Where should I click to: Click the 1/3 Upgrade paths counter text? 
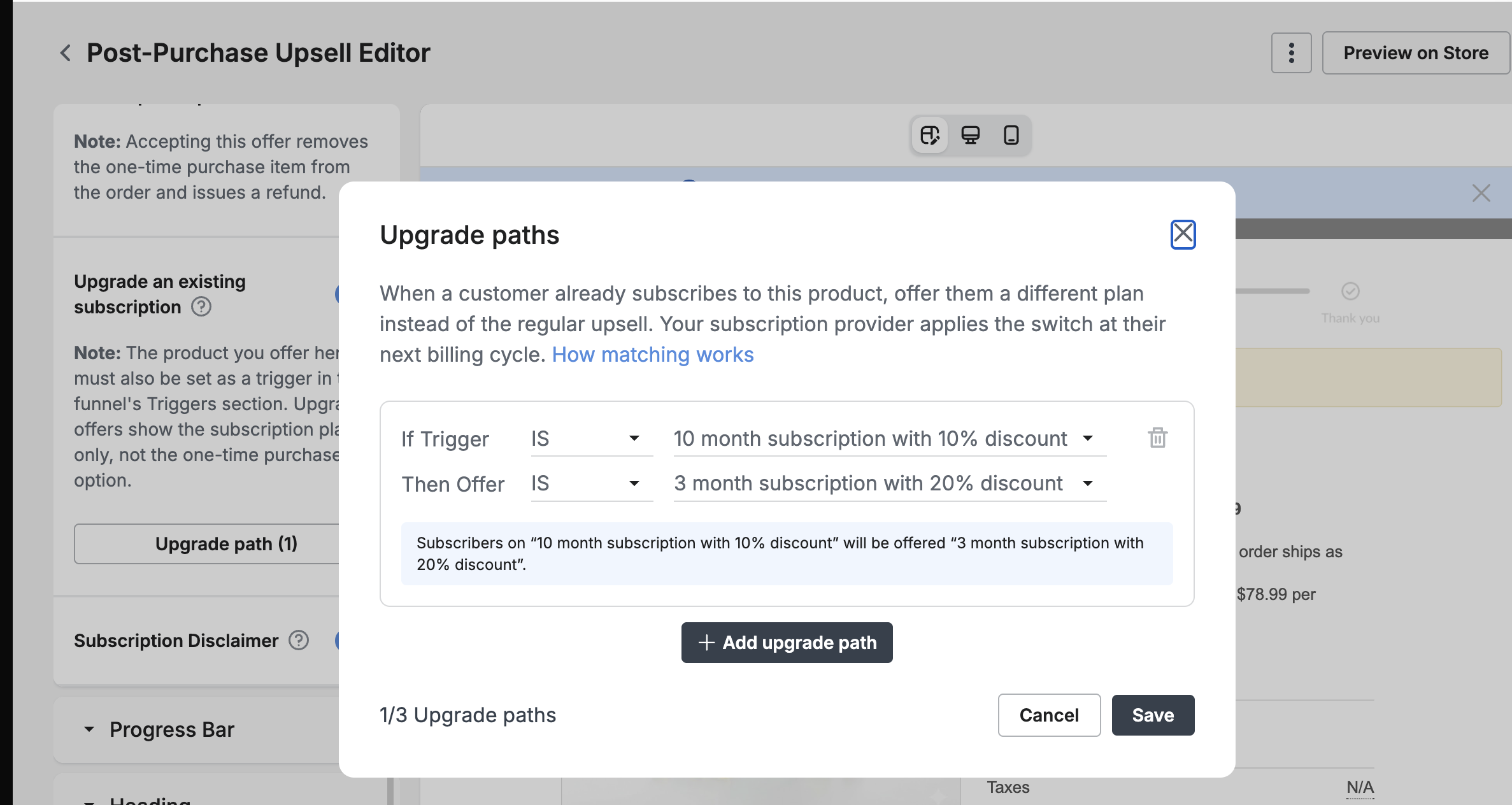467,715
